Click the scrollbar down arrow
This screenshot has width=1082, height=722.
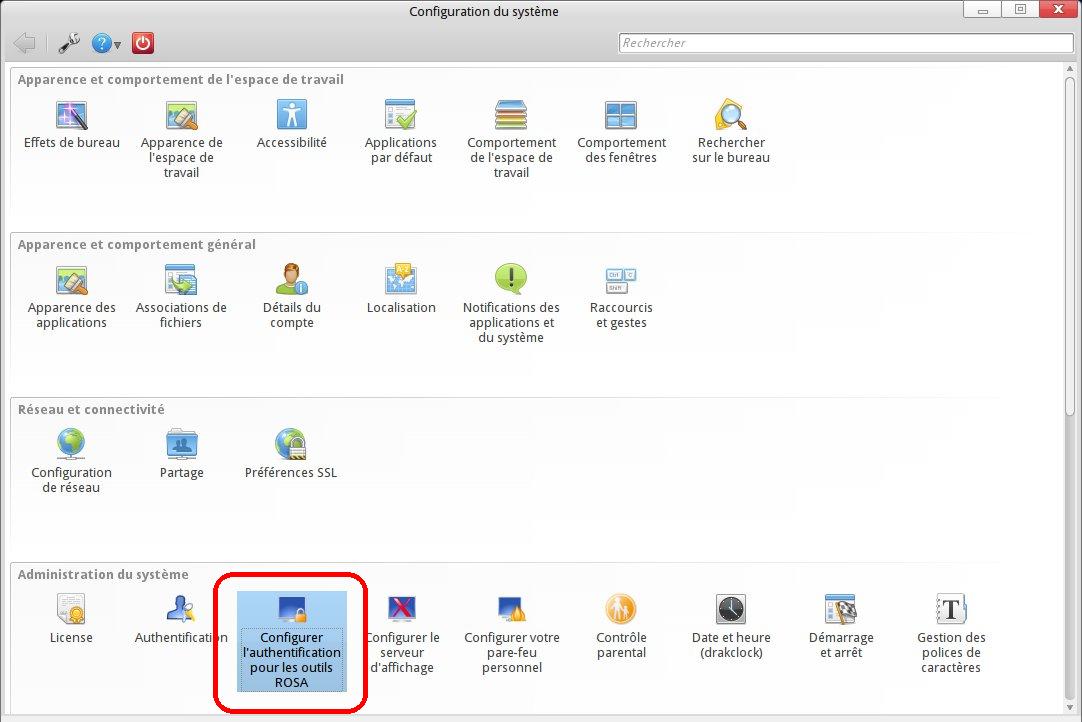point(1070,708)
